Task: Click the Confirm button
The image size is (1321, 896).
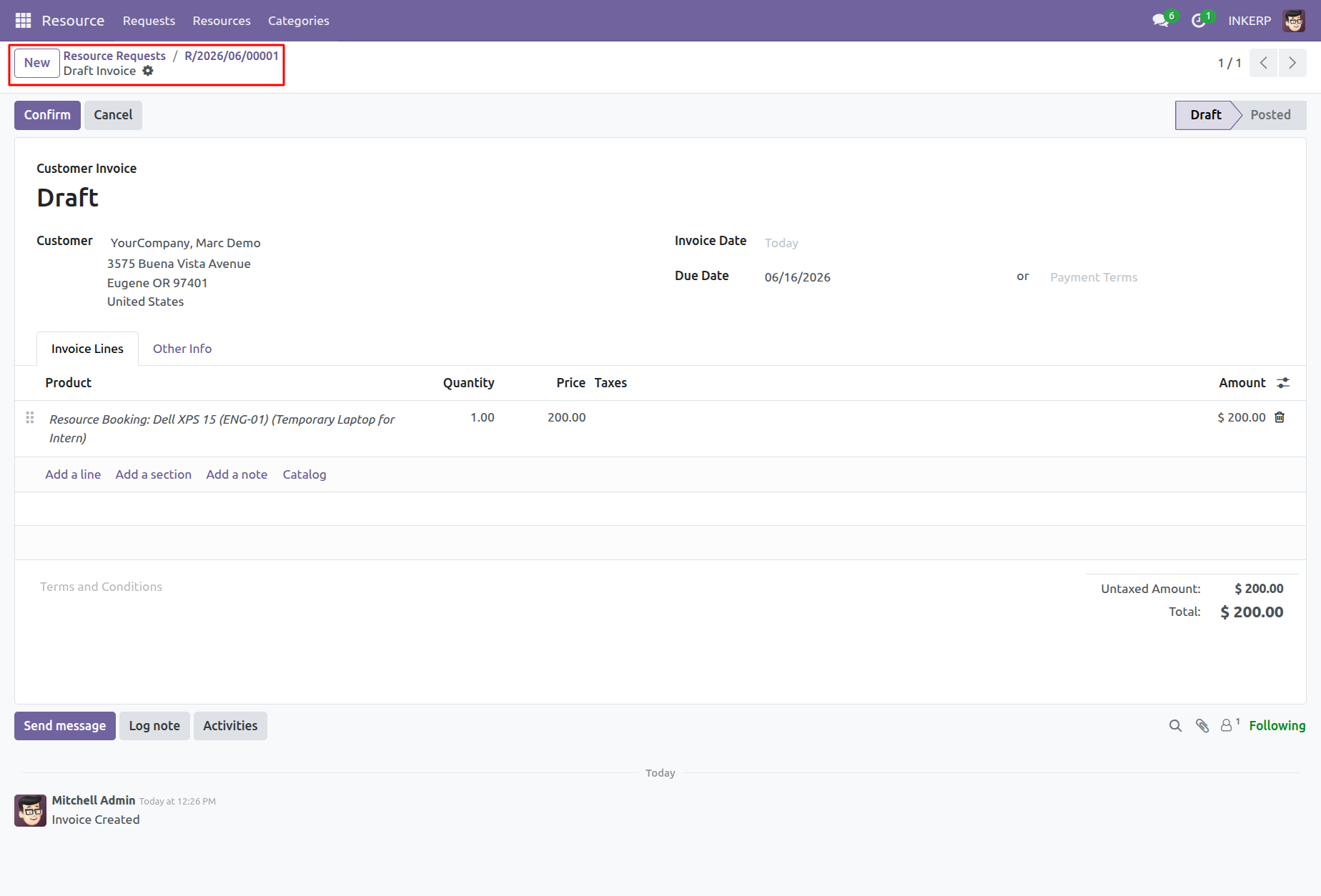Action: point(47,115)
